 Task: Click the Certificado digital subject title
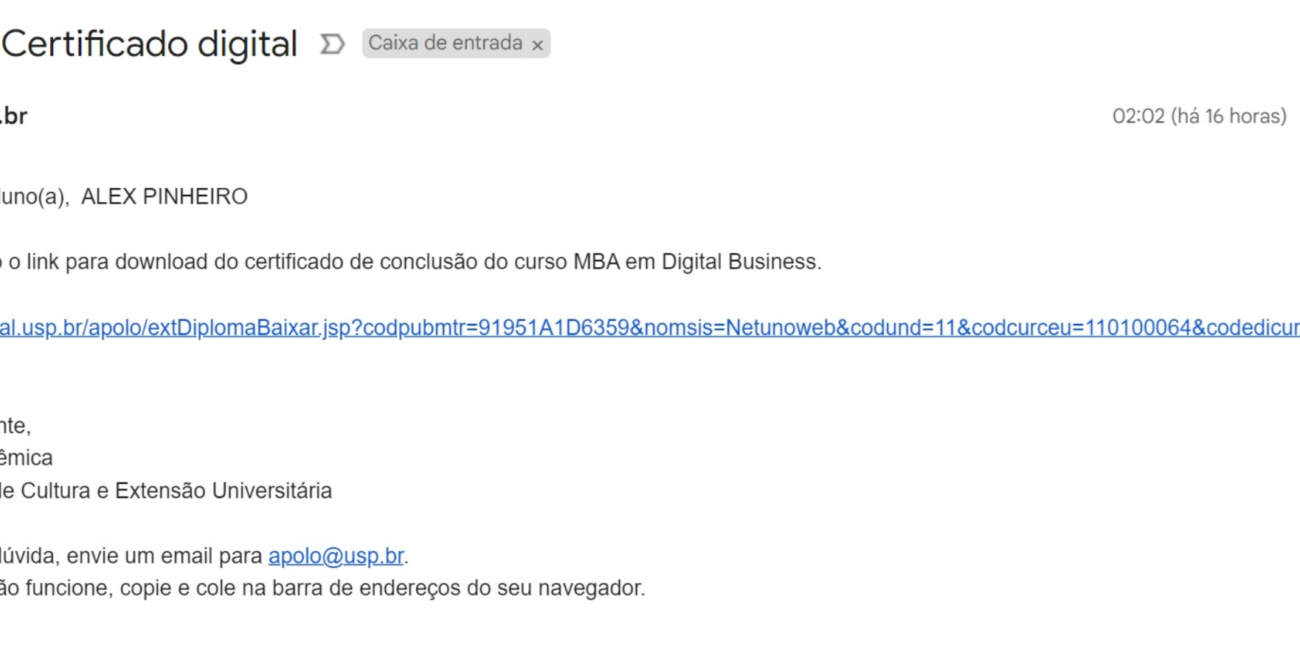coord(150,44)
